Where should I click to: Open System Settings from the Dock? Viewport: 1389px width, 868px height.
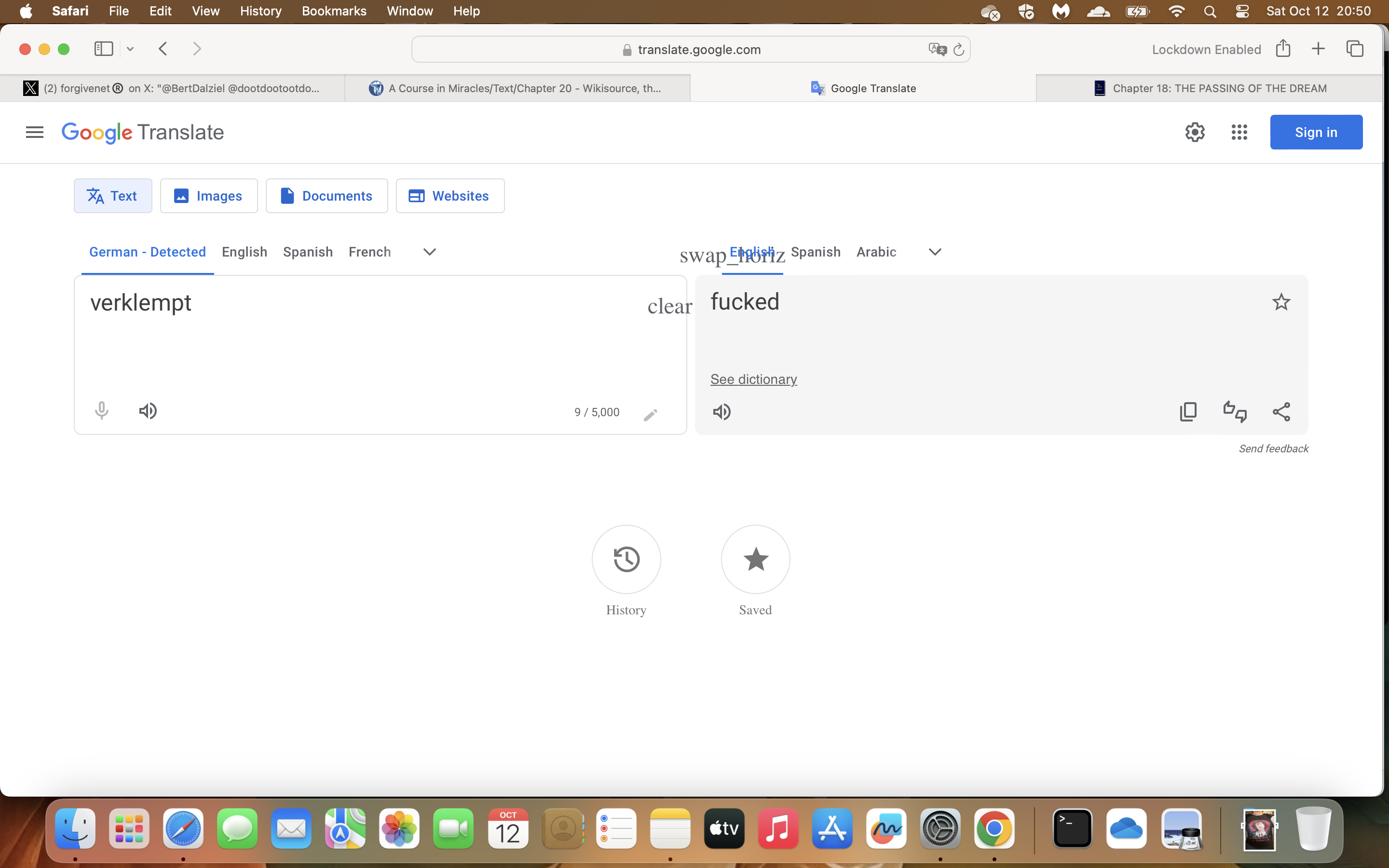[x=940, y=828]
